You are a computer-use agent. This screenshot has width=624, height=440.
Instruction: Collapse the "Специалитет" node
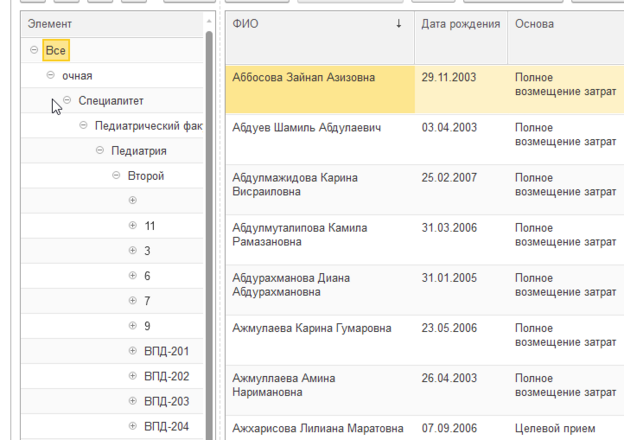(x=67, y=100)
